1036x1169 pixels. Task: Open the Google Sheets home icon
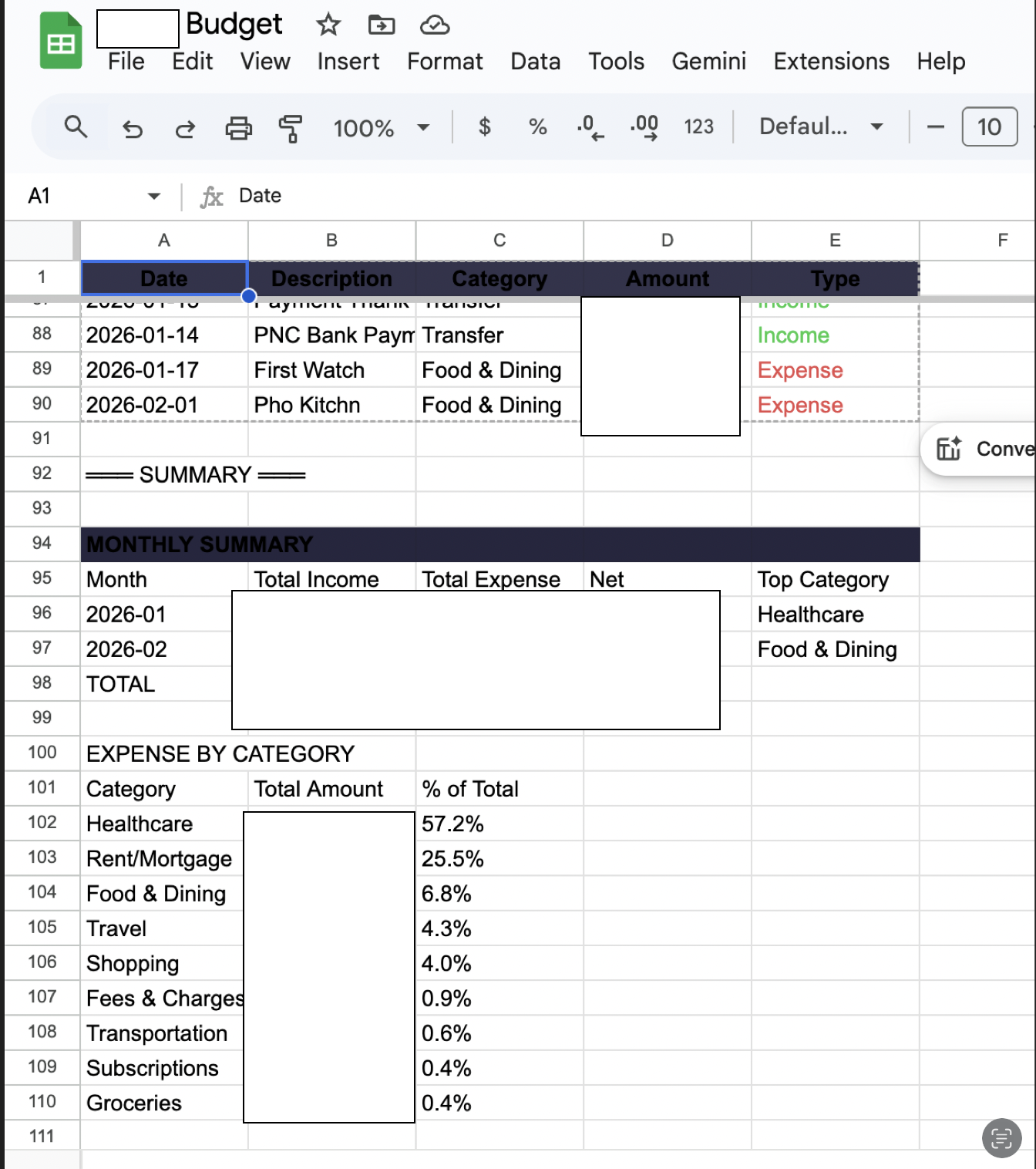point(61,42)
